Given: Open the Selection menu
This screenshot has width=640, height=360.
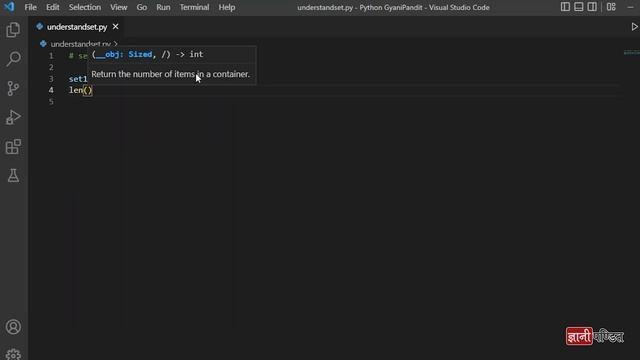Looking at the screenshot, I should pos(84,7).
